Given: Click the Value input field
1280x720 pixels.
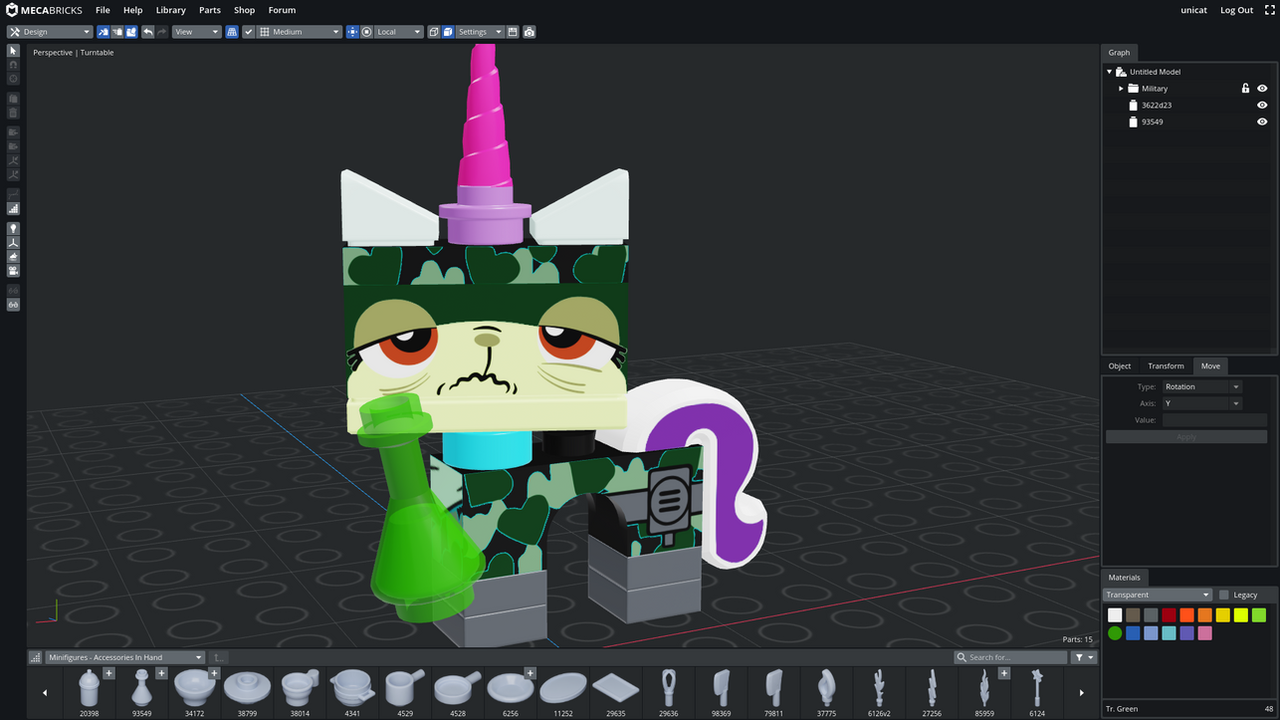Looking at the screenshot, I should [1214, 420].
